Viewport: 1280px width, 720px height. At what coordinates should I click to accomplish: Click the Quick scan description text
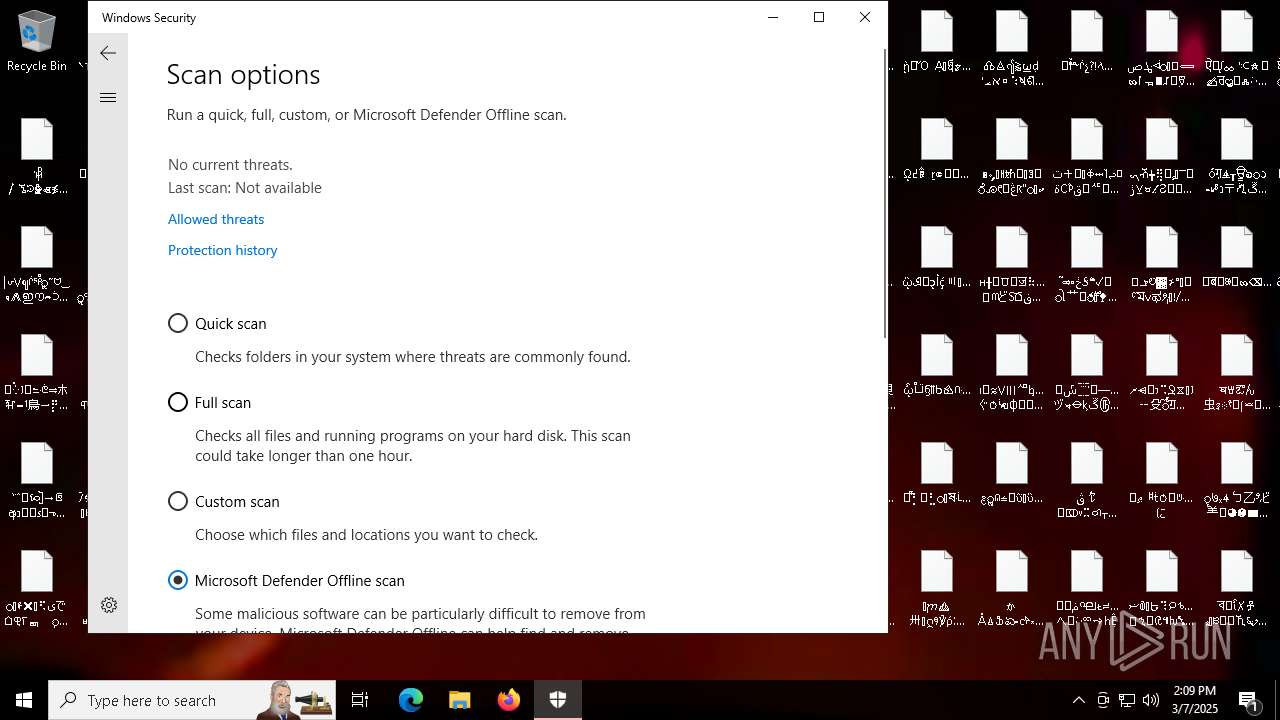[413, 356]
